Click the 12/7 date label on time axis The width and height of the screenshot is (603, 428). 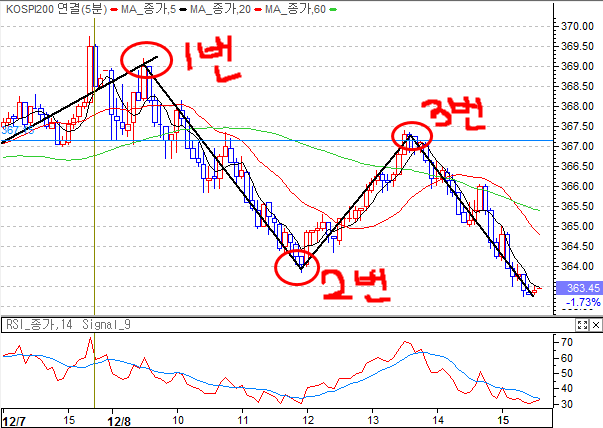tap(13, 421)
